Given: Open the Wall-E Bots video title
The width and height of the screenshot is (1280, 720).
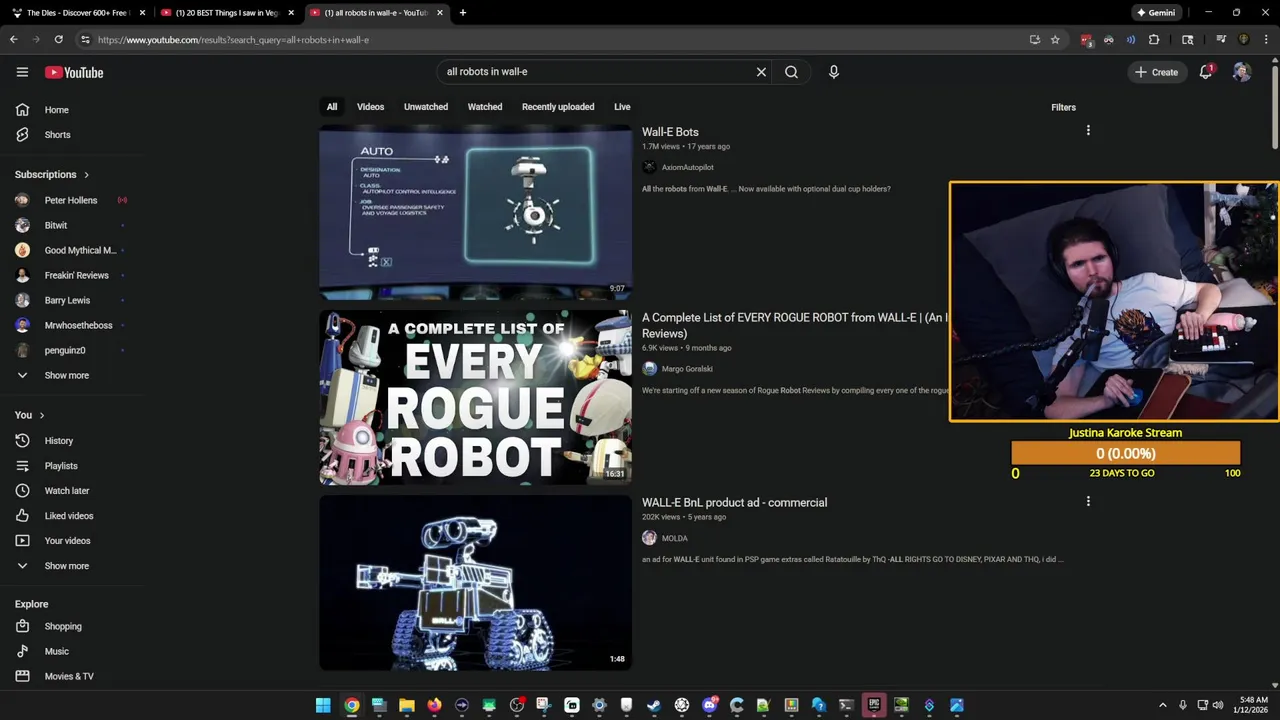Looking at the screenshot, I should [x=670, y=132].
